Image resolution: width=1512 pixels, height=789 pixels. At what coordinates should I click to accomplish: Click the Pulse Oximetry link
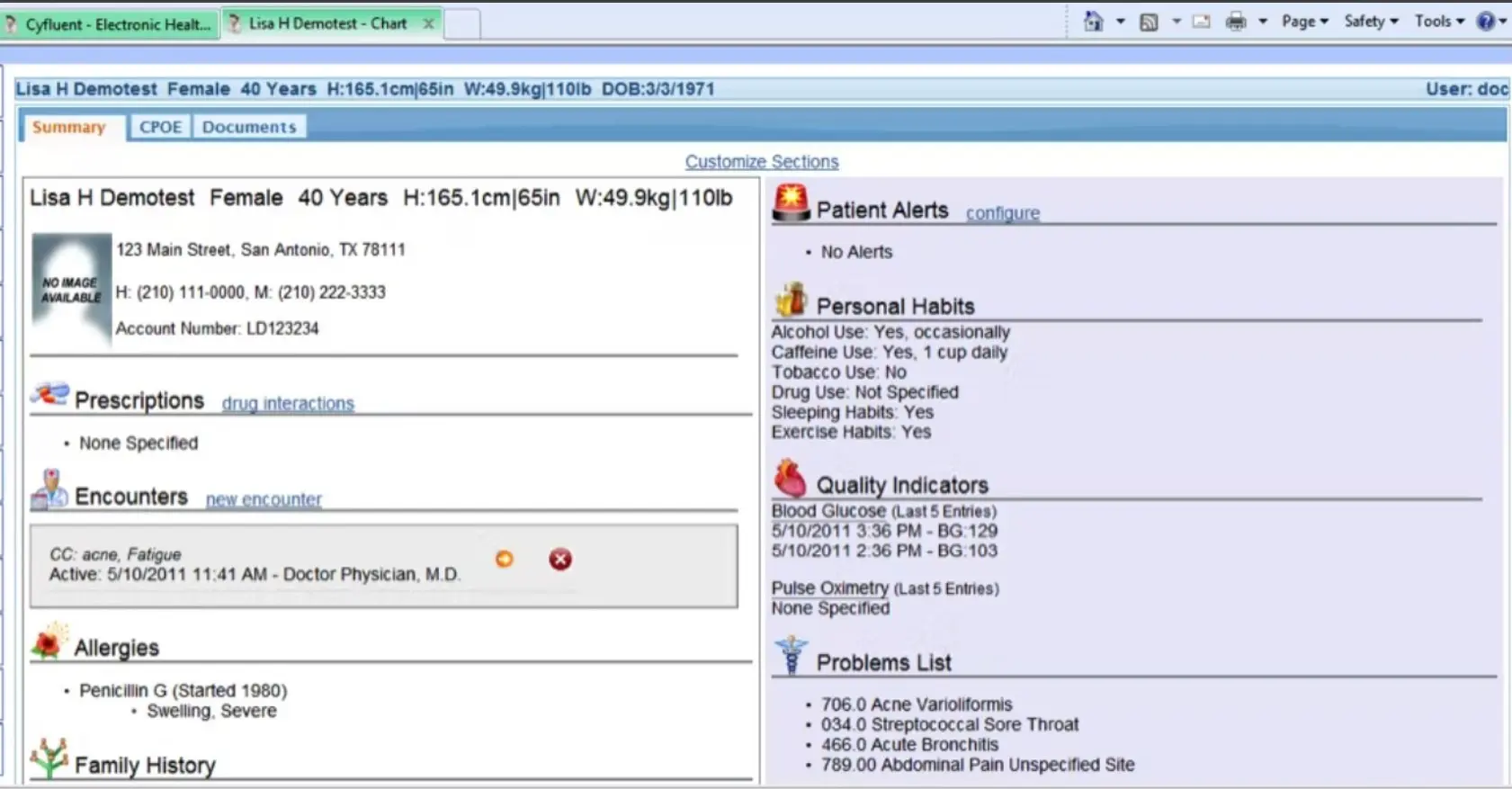click(830, 588)
